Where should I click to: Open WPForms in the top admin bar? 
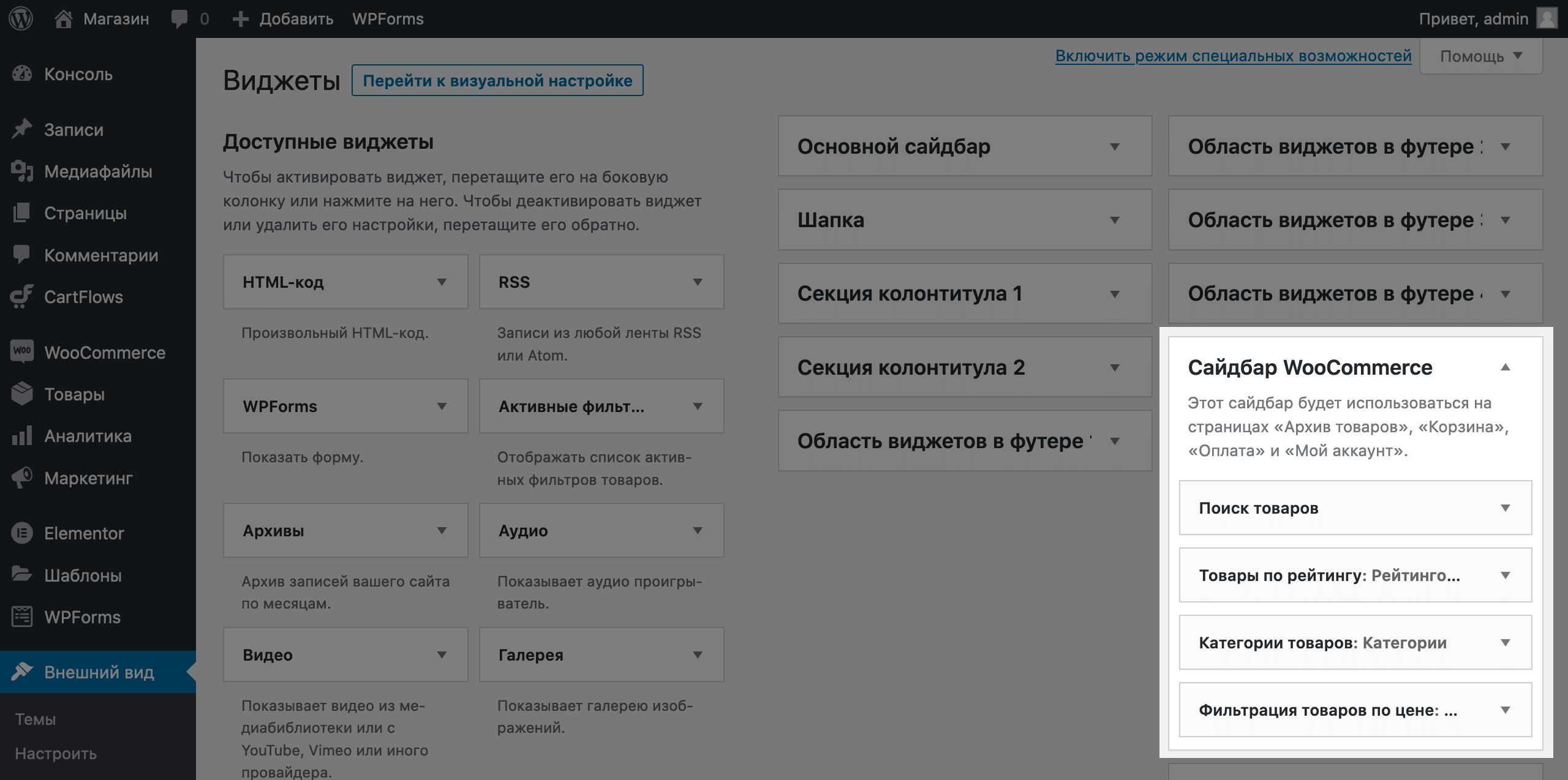388,19
